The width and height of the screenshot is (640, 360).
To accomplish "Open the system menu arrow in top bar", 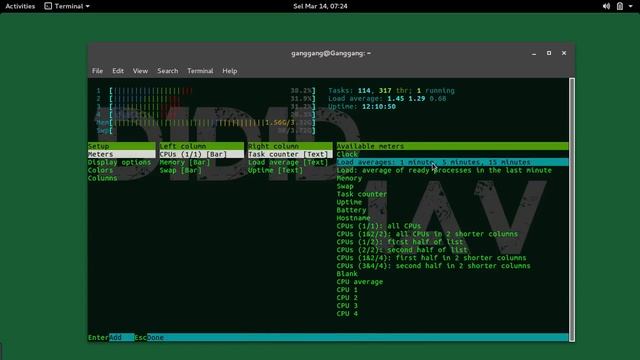I will (631, 6).
